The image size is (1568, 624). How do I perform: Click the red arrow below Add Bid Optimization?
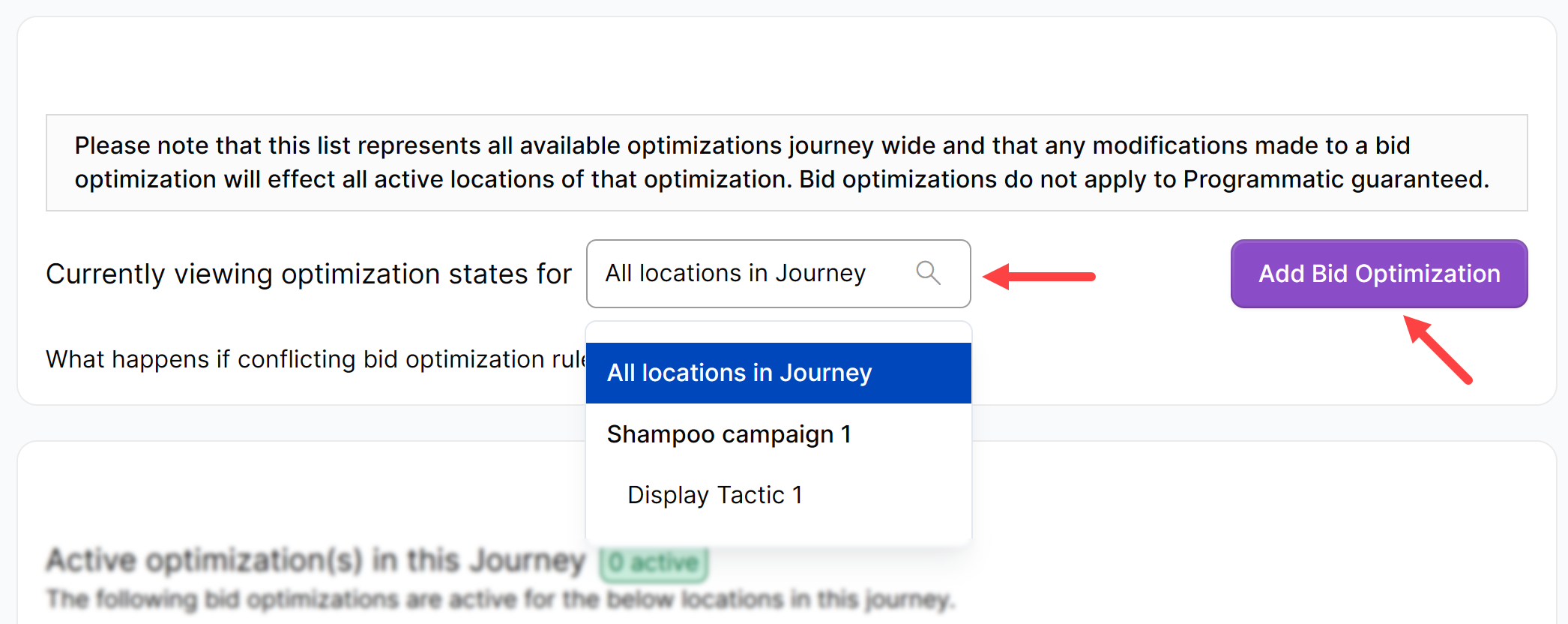(1438, 349)
